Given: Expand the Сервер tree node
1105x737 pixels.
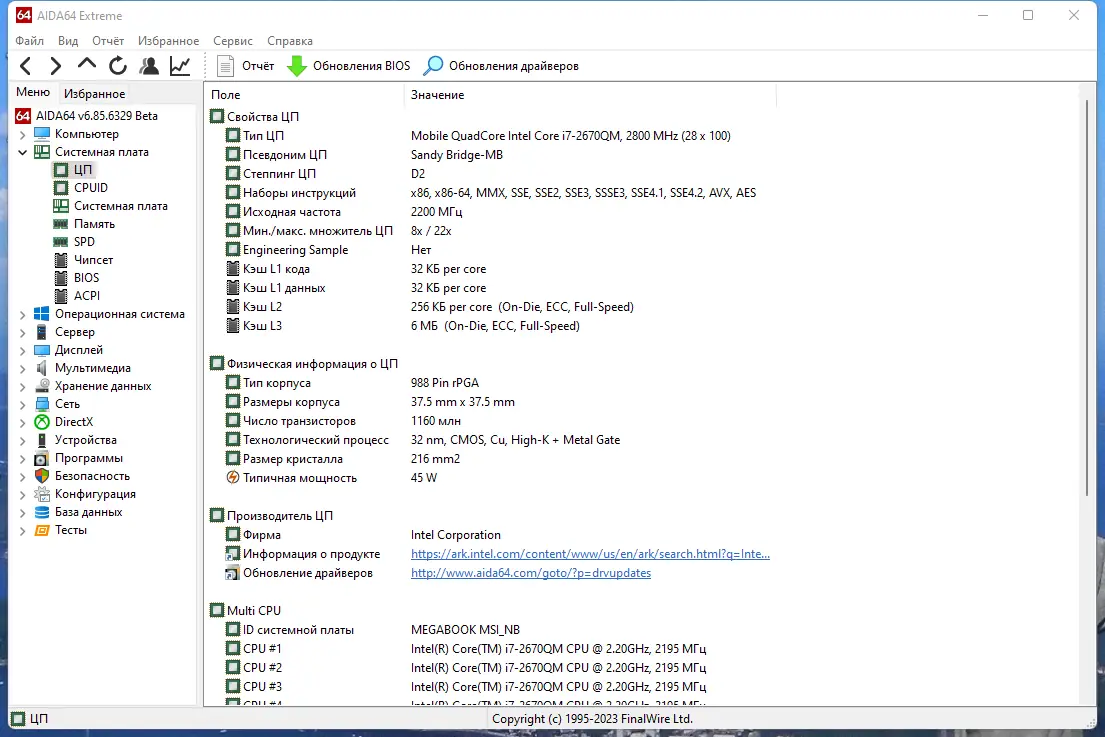Looking at the screenshot, I should tap(23, 333).
